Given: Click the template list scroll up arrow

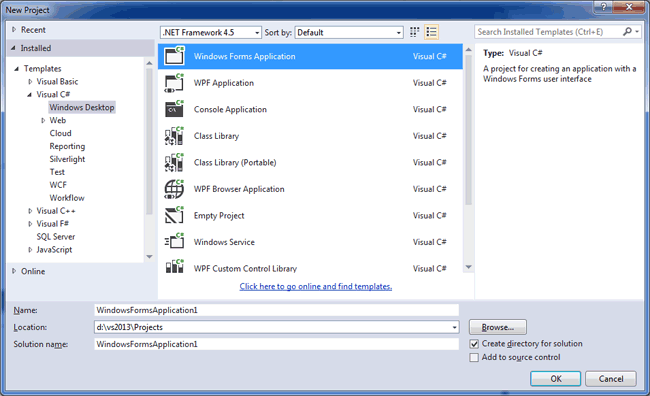Looking at the screenshot, I should [468, 50].
